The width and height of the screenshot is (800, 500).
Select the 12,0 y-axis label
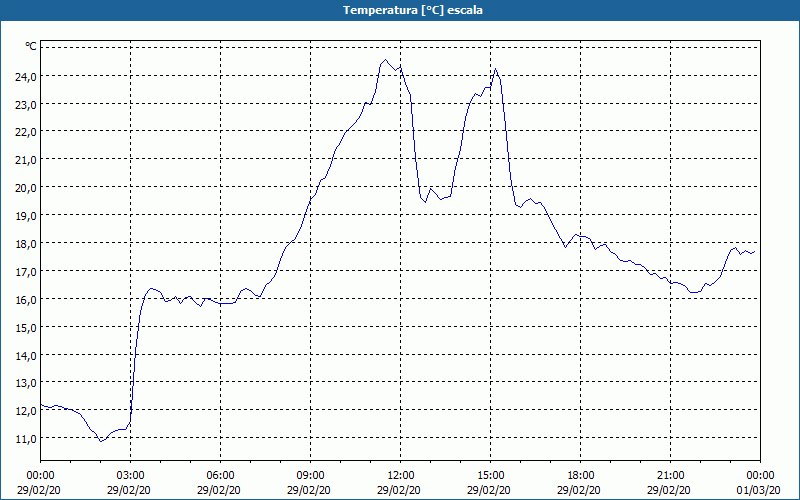(26, 411)
